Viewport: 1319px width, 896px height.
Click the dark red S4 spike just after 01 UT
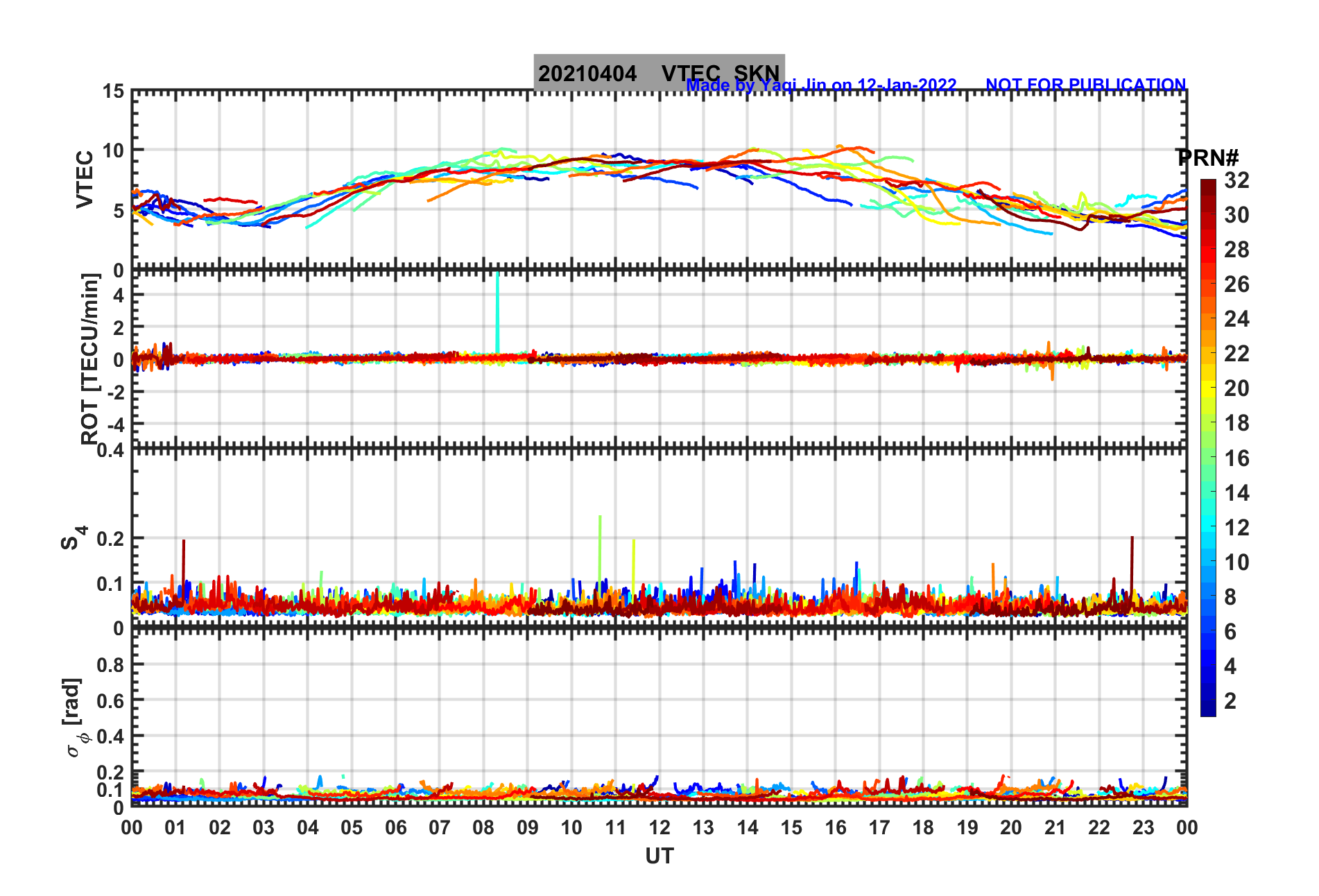pos(184,542)
